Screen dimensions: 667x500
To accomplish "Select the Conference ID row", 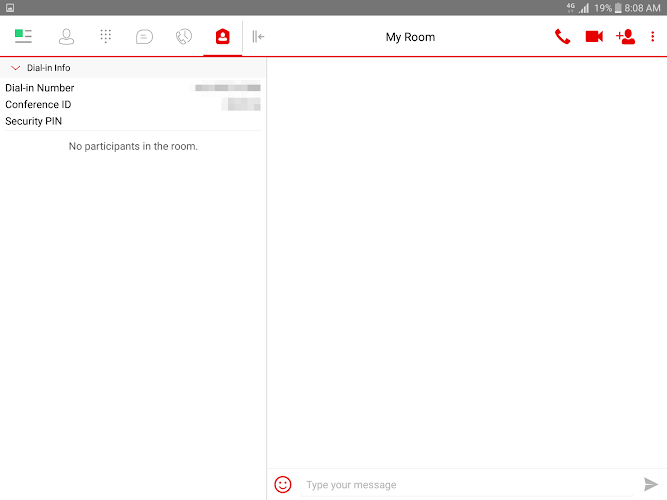I will (x=133, y=104).
